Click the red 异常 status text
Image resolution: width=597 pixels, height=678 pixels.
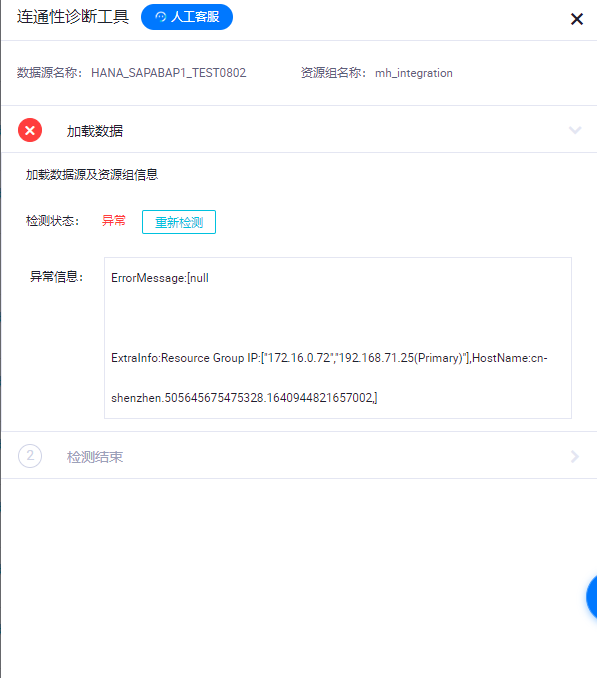114,221
